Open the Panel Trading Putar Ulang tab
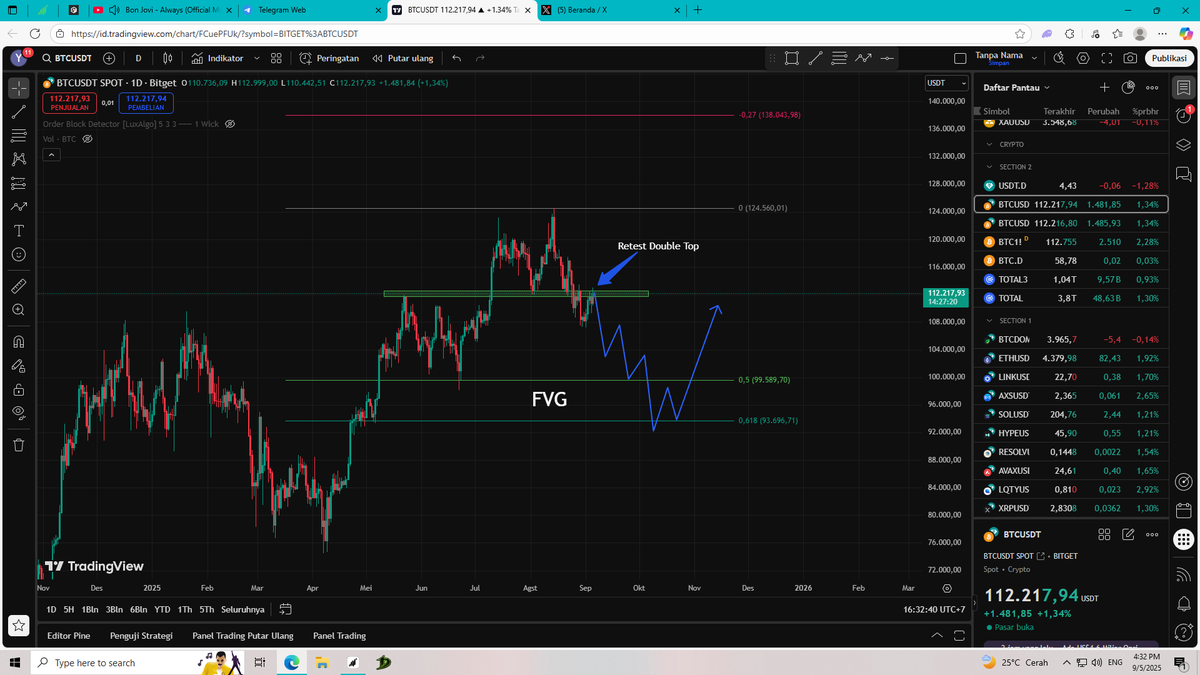This screenshot has height=675, width=1200. [243, 636]
